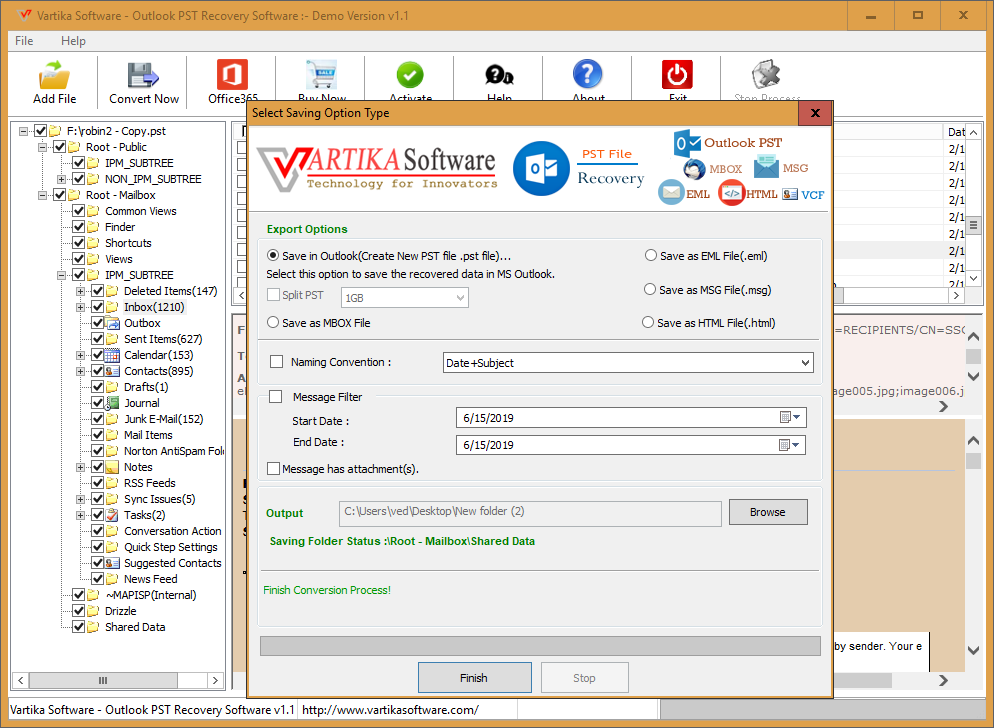This screenshot has height=728, width=994.
Task: Click the Buy Now shopping cart icon
Action: 321,75
